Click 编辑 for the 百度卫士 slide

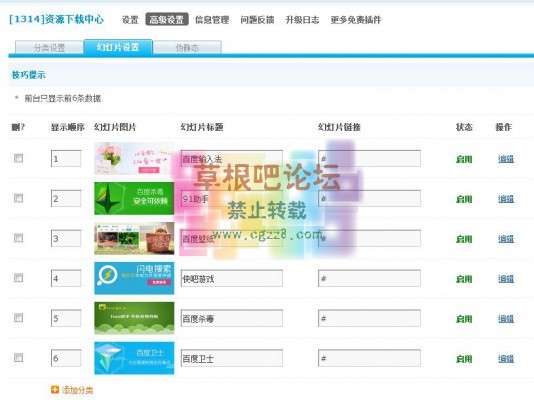[x=506, y=358]
